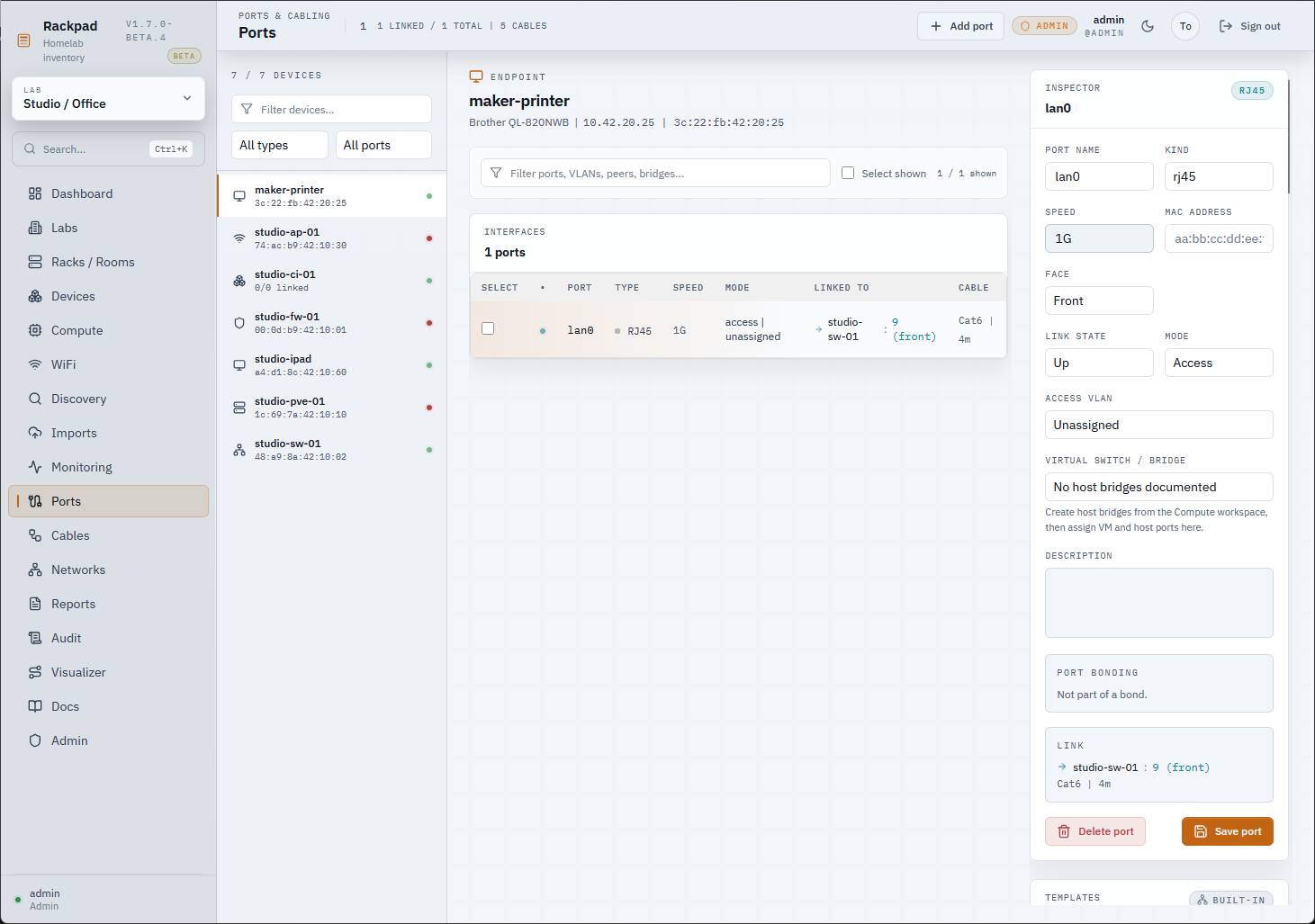The image size is (1315, 924).
Task: Click the endpoint monitor icon above maker-printer
Action: (x=476, y=76)
